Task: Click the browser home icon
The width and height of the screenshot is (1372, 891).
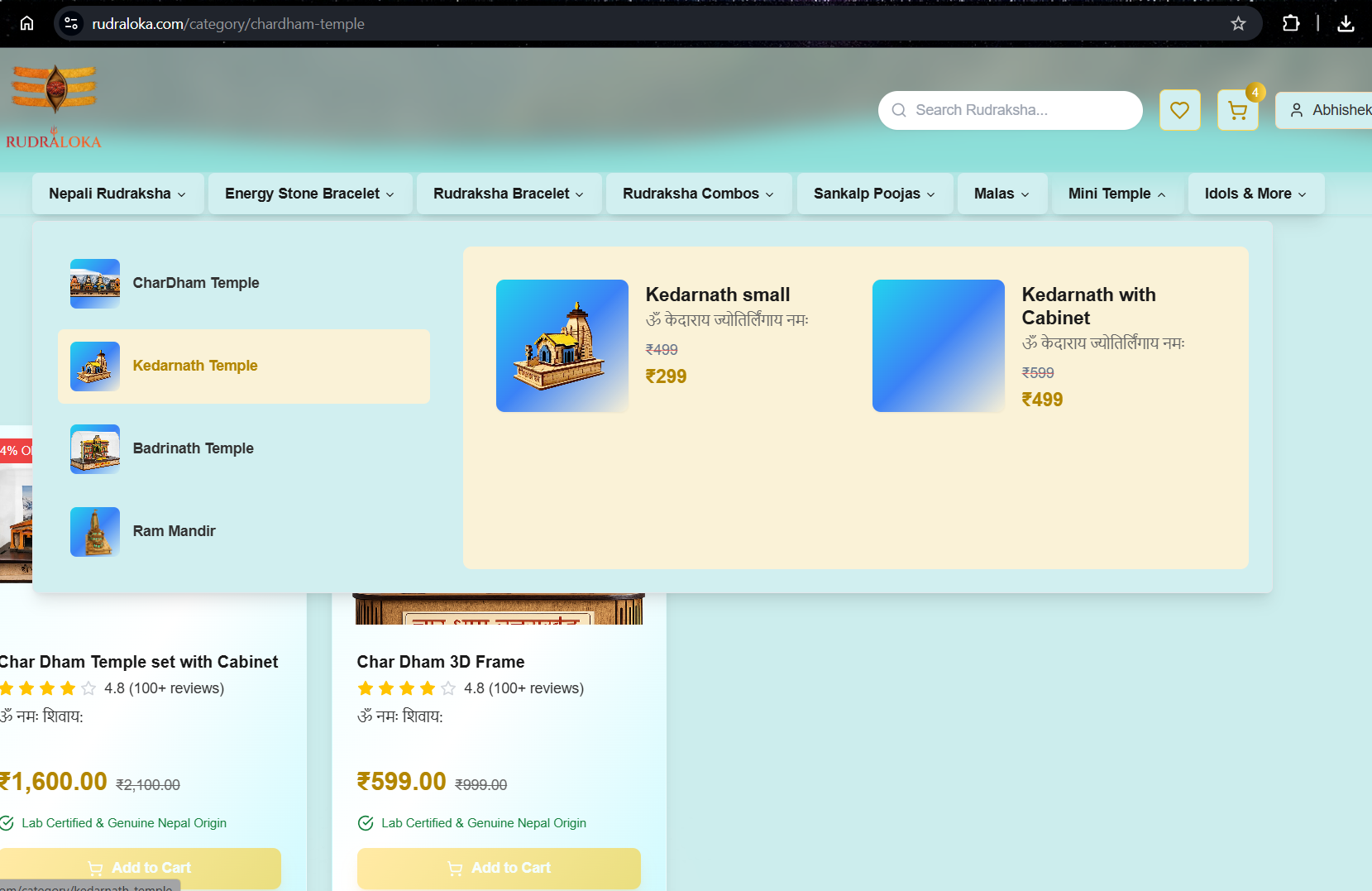Action: 26,23
